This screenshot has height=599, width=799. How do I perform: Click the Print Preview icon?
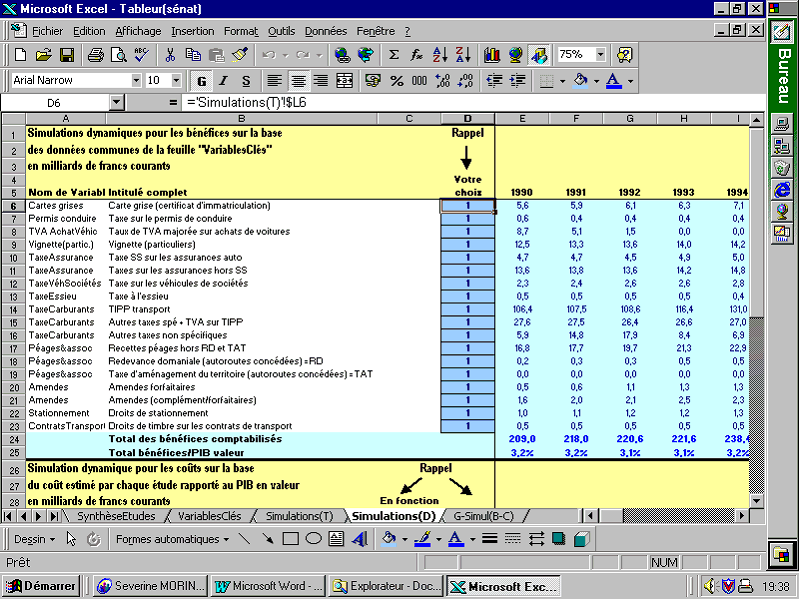coord(119,55)
